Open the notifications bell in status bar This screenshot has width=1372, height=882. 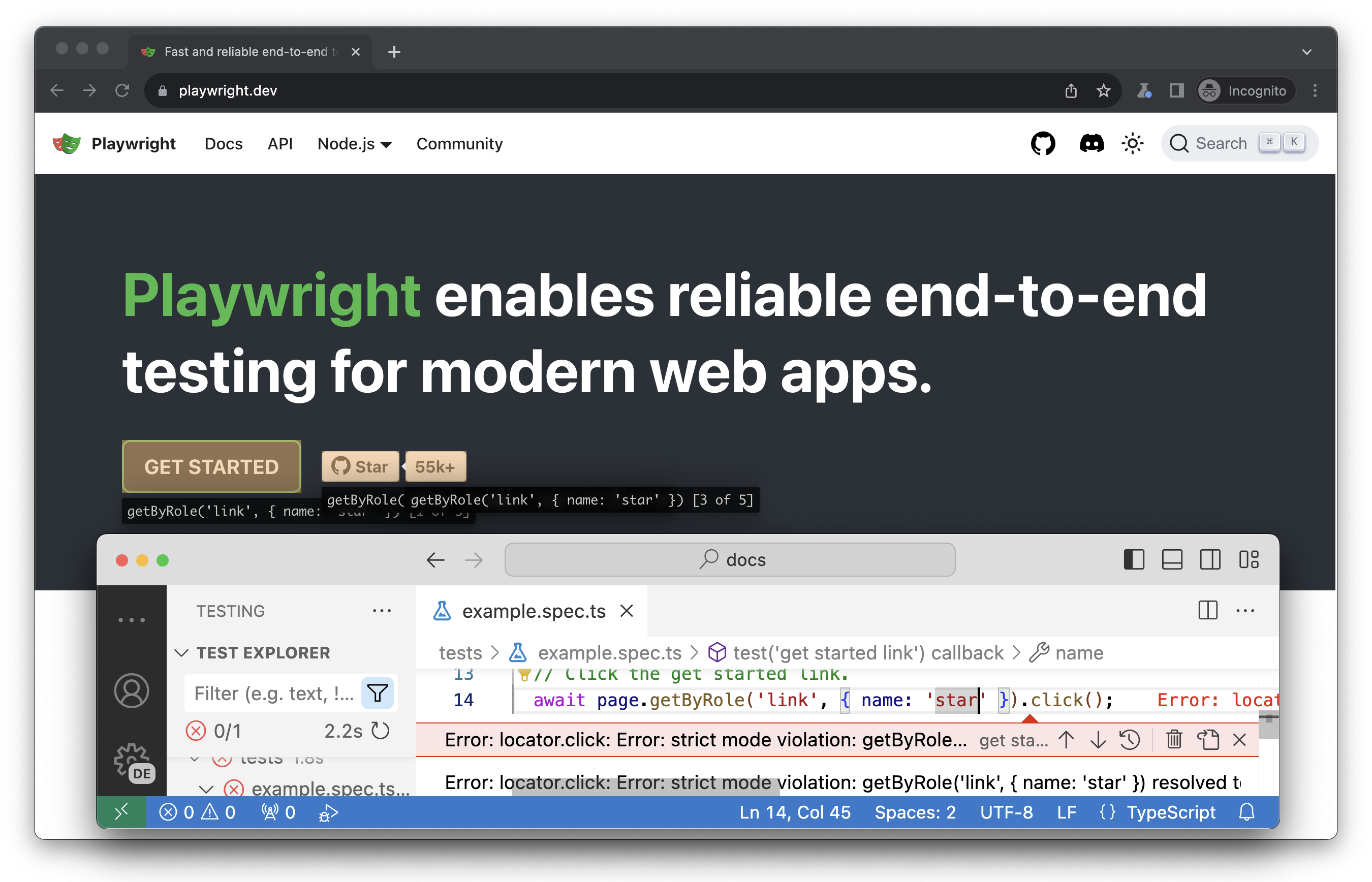click(x=1246, y=811)
